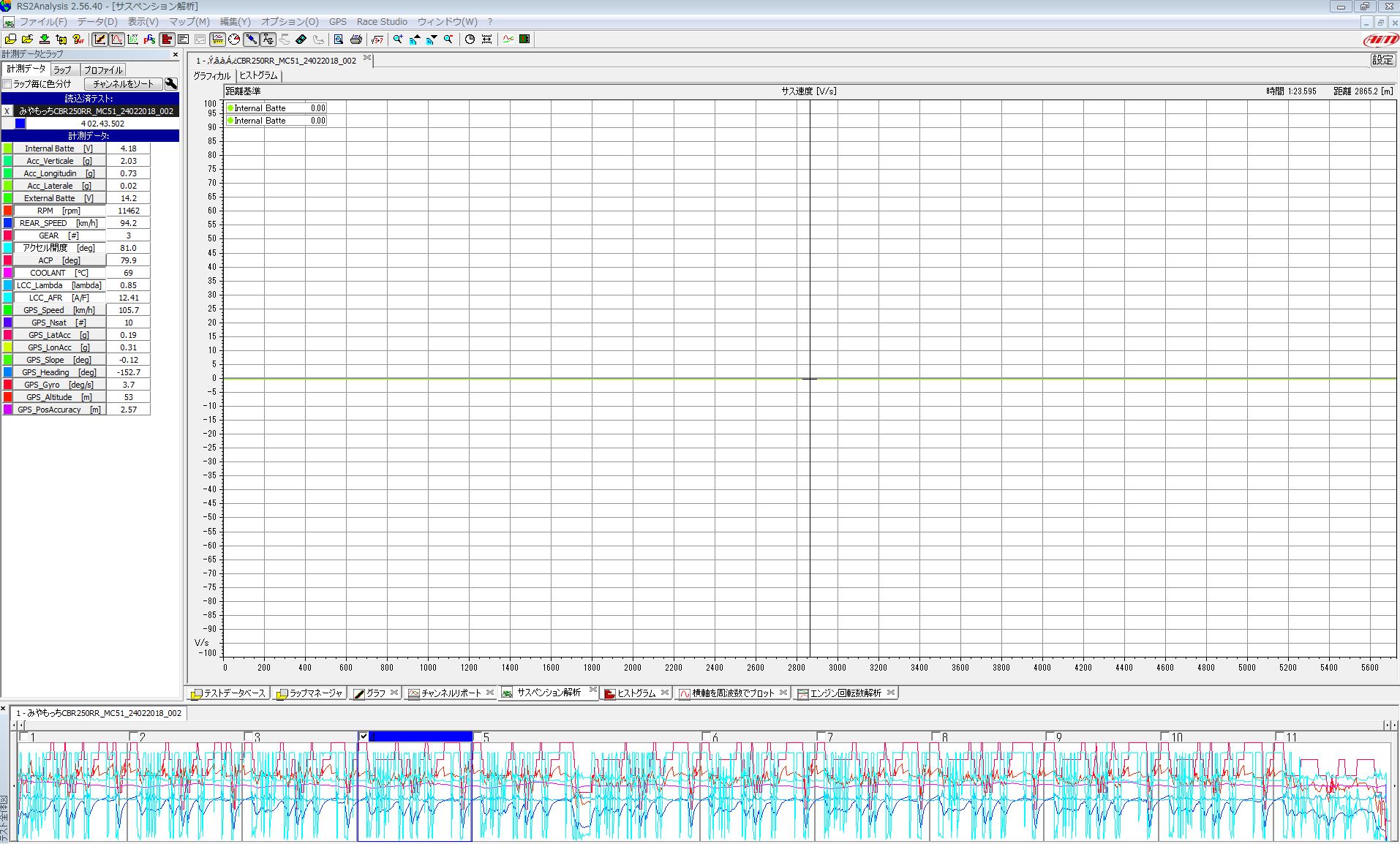Click the wrench icon beside channel sort

[x=171, y=84]
